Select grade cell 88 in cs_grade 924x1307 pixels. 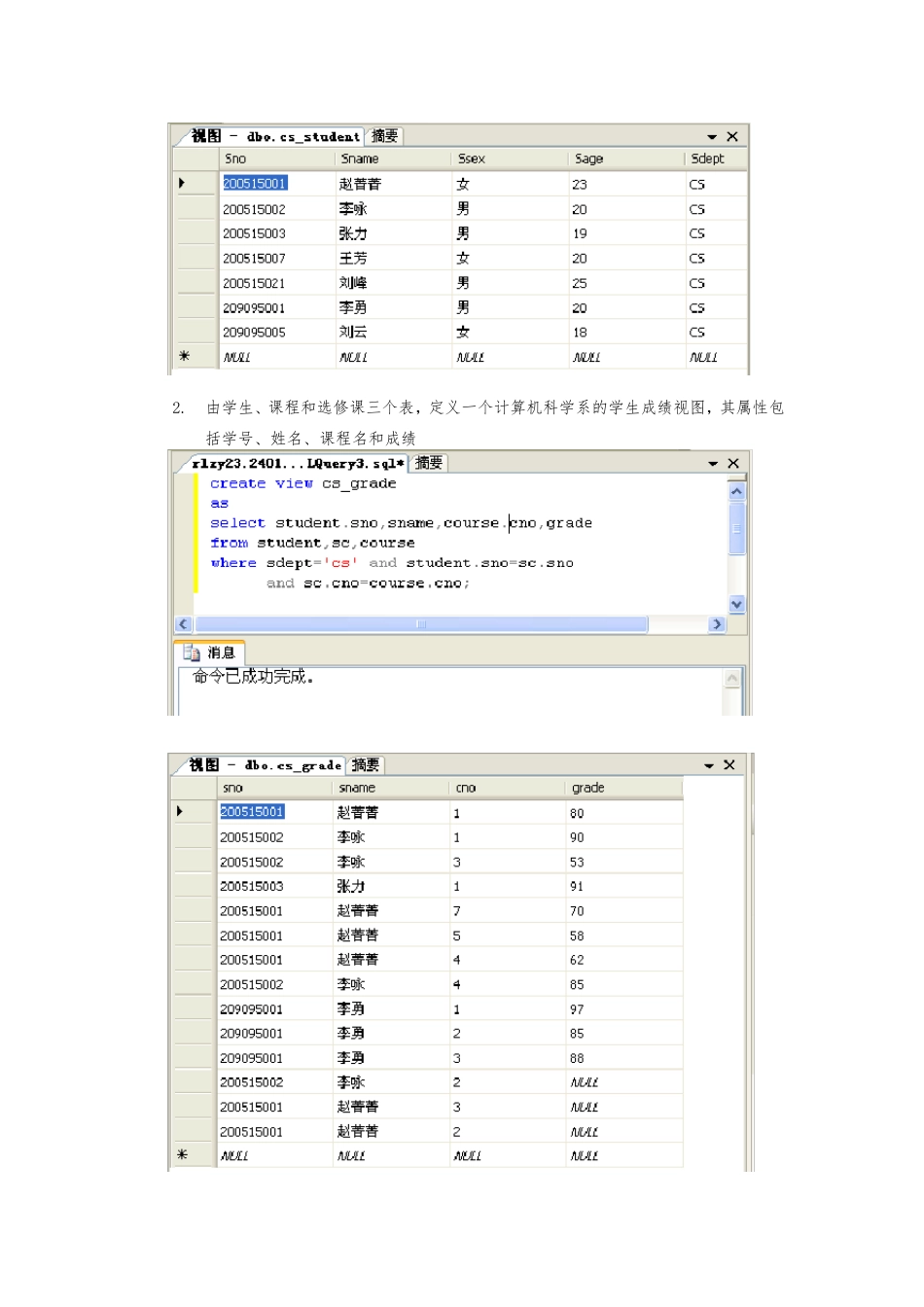pyautogui.click(x=623, y=1058)
